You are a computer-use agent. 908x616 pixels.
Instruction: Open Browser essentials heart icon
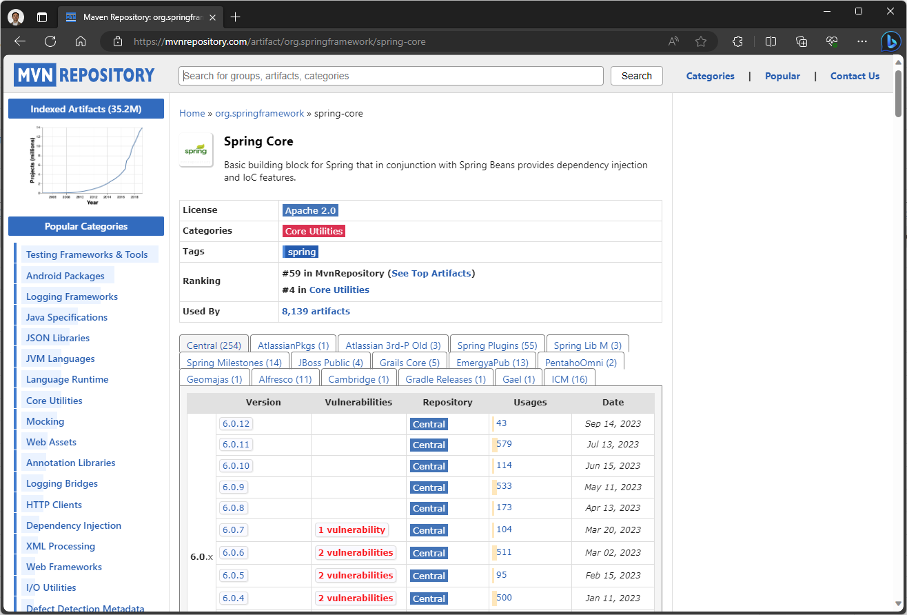click(832, 41)
